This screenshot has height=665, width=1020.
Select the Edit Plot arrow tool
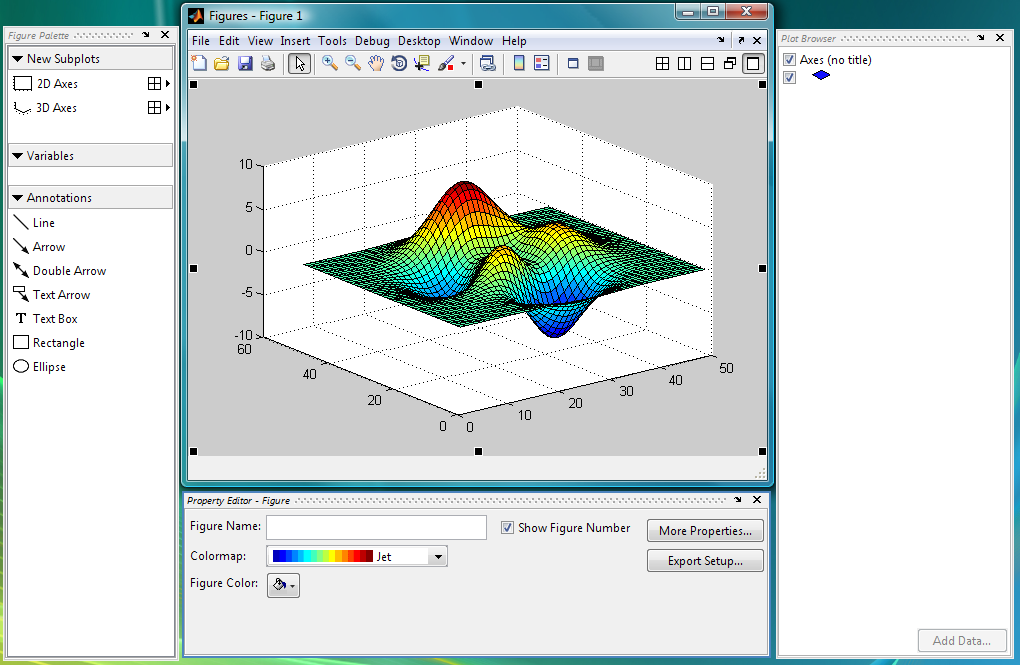[x=298, y=64]
